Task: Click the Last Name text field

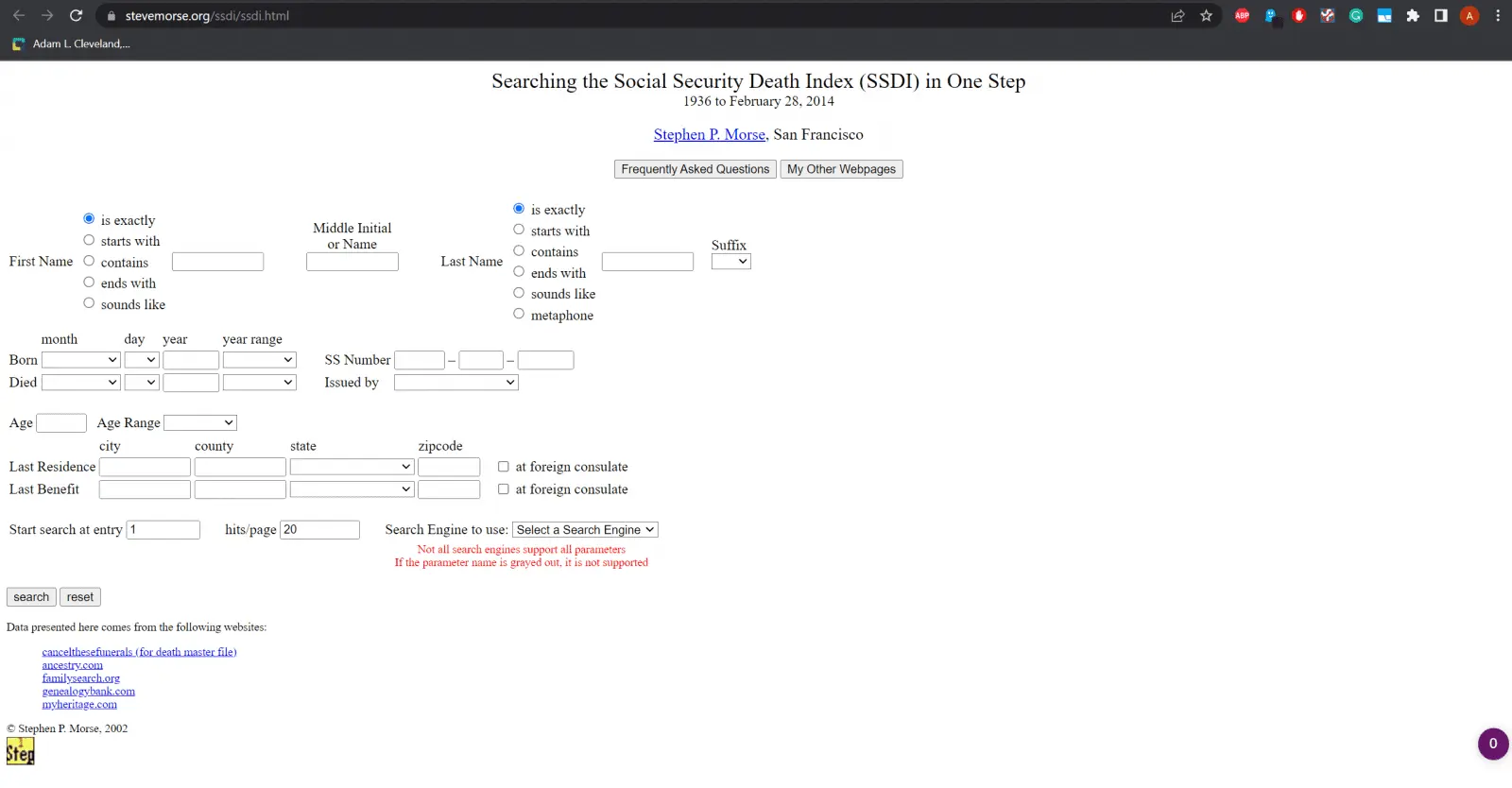Action: point(647,262)
